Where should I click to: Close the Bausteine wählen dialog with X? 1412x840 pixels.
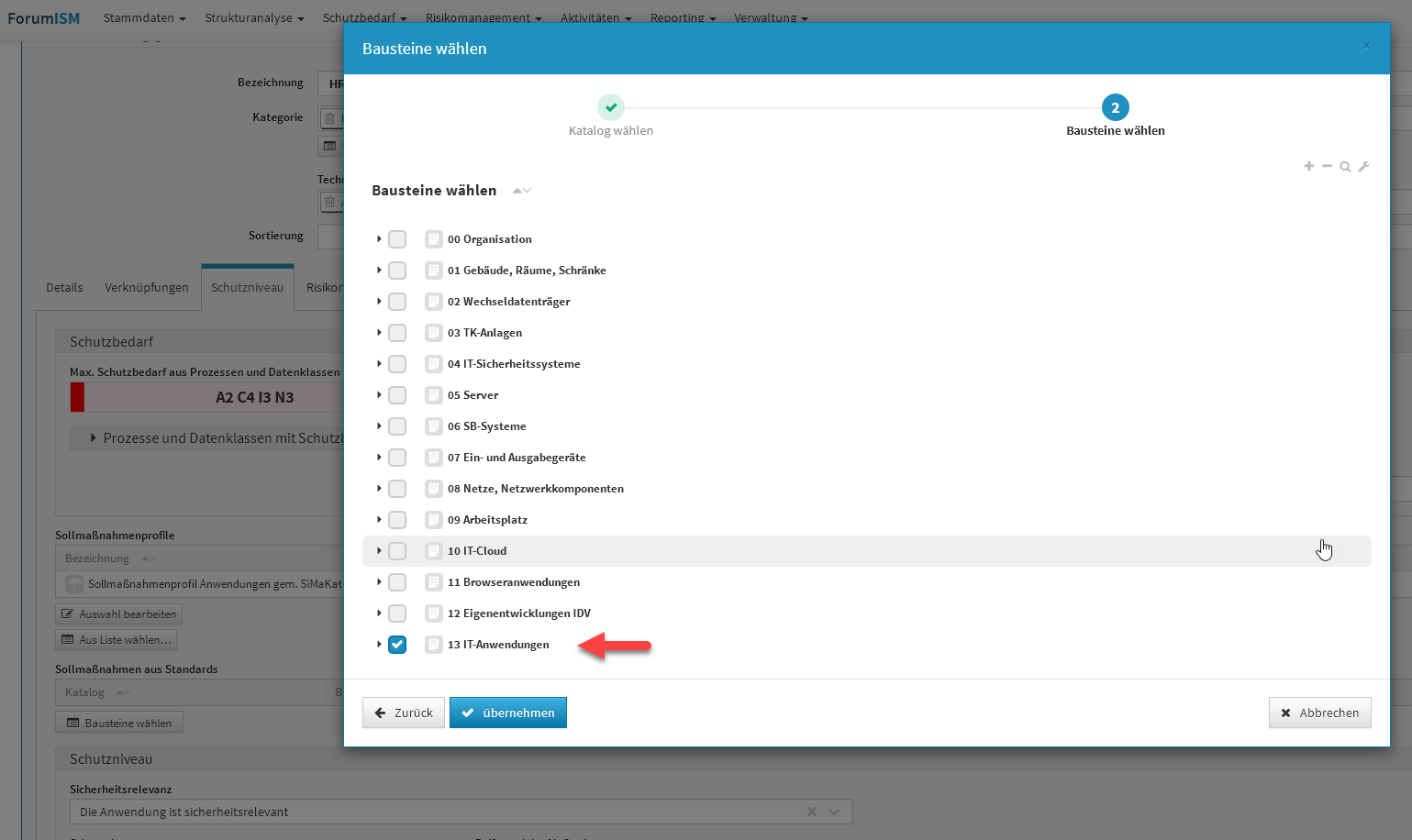pyautogui.click(x=1366, y=46)
